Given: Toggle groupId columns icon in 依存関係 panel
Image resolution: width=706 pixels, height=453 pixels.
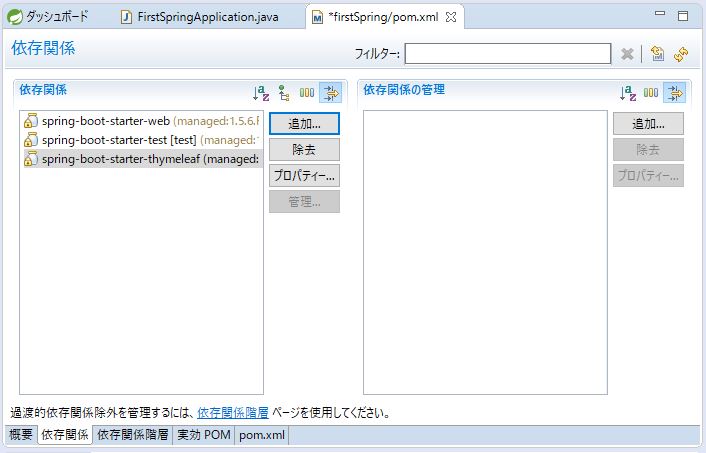Looking at the screenshot, I should pyautogui.click(x=307, y=93).
